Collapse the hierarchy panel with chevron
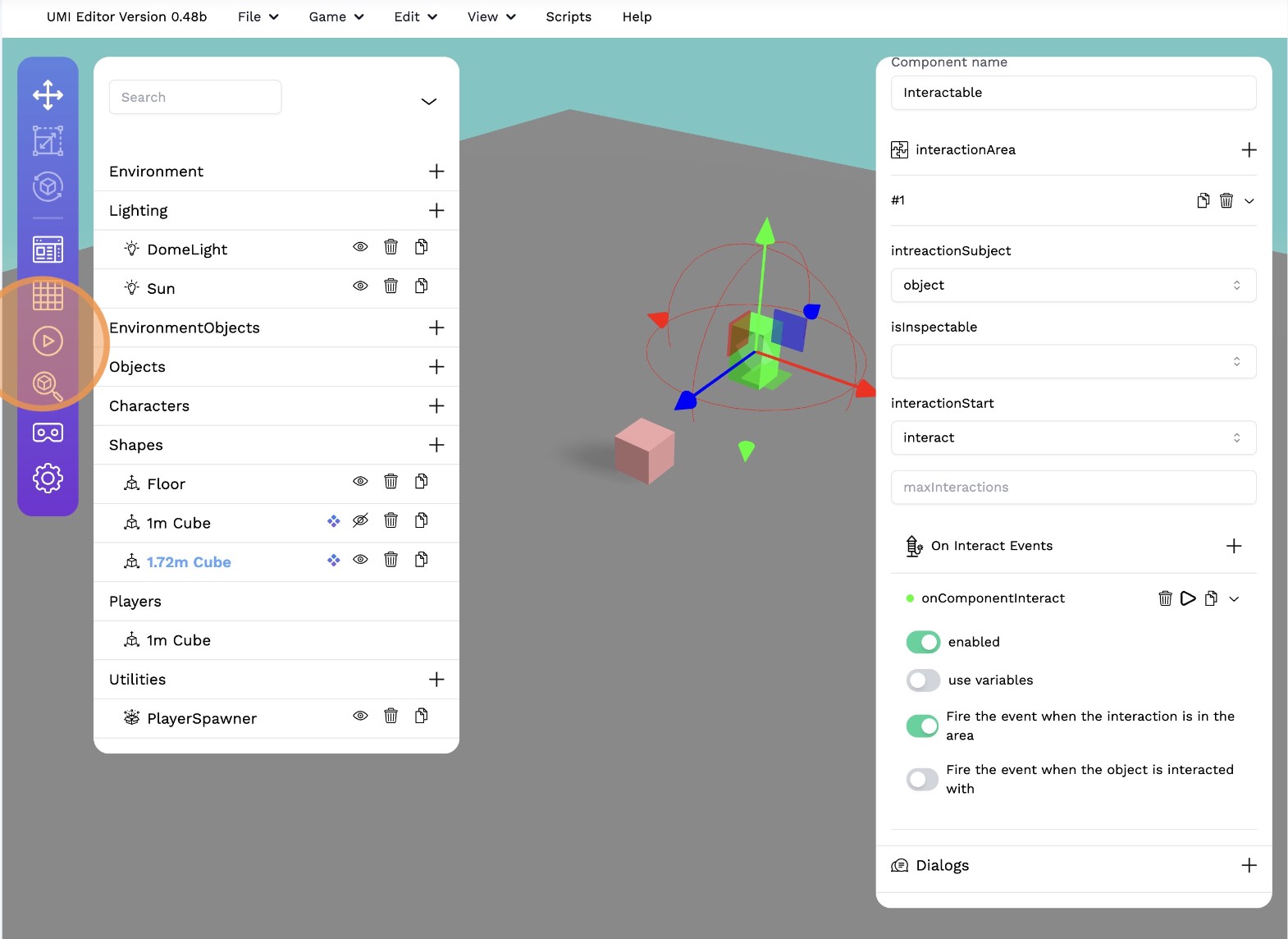This screenshot has width=1288, height=939. click(428, 102)
